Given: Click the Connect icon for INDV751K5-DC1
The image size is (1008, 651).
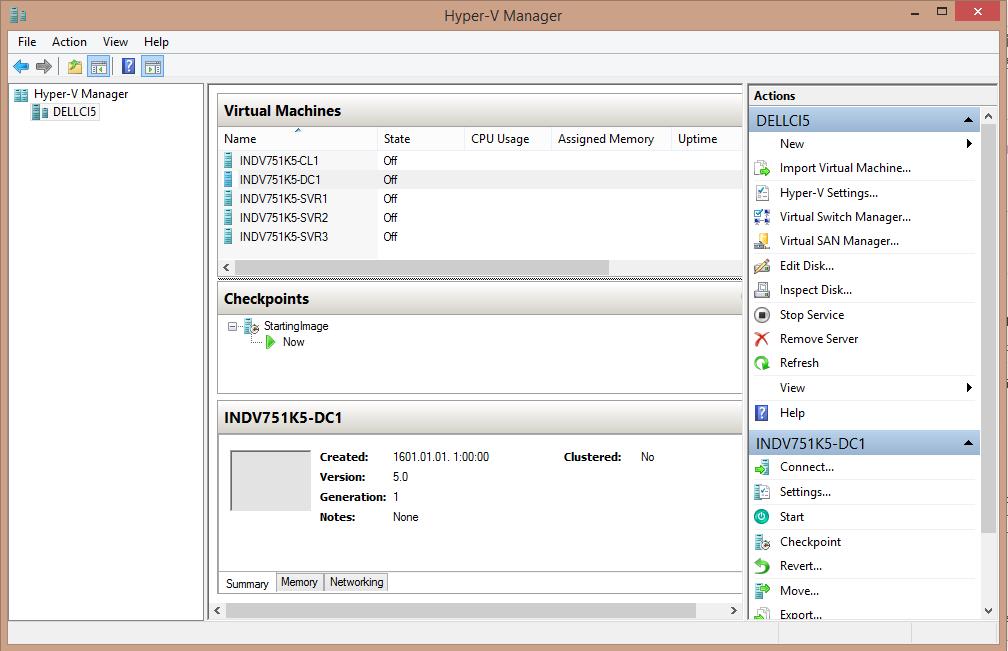Looking at the screenshot, I should [762, 467].
